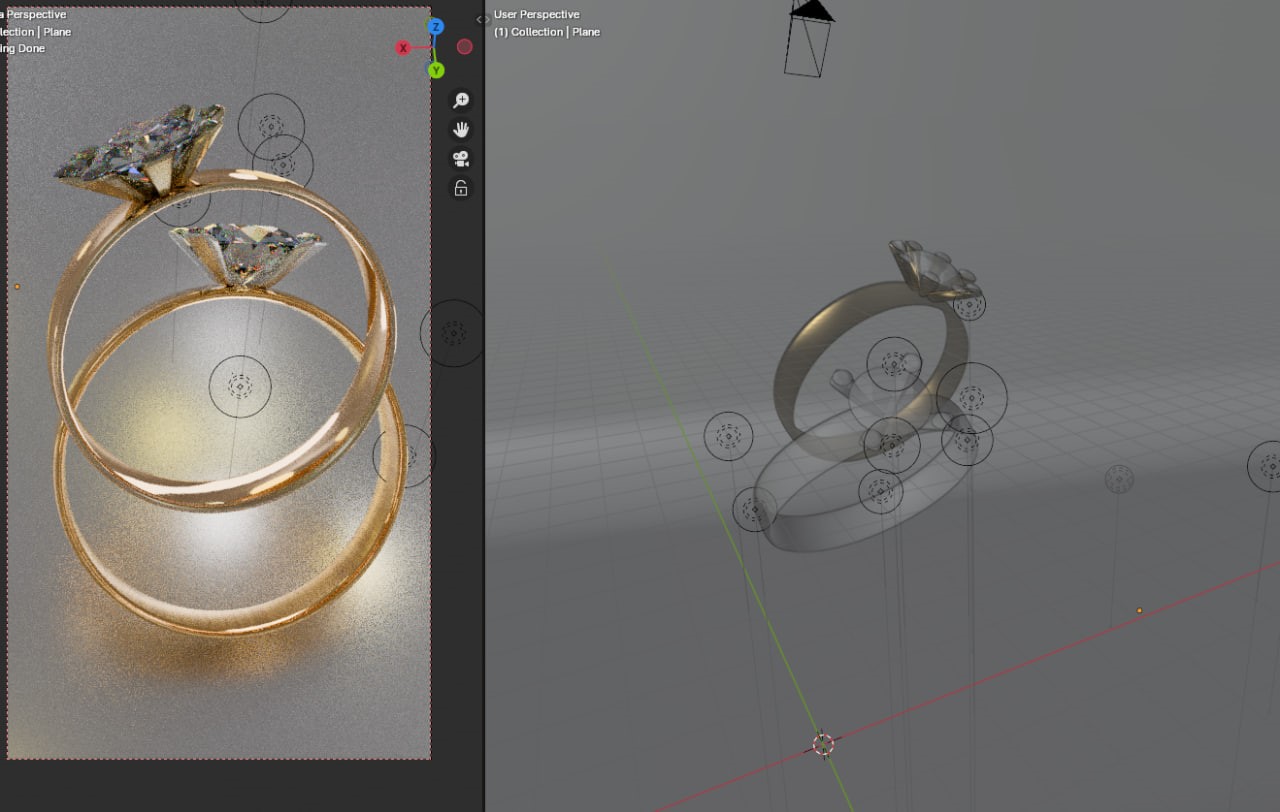This screenshot has width=1280, height=812.
Task: Click the User Perspective view label
Action: click(536, 15)
